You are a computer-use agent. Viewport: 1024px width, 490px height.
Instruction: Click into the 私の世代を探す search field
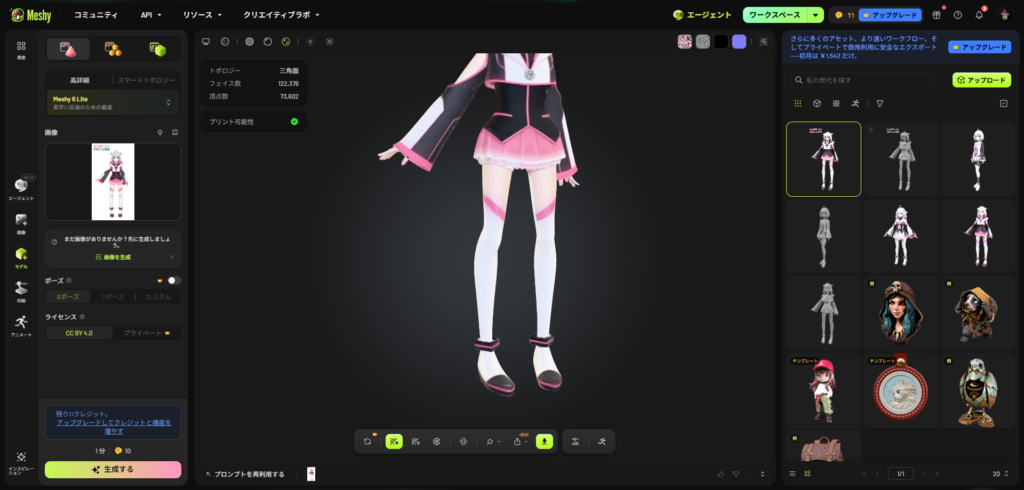pyautogui.click(x=863, y=80)
